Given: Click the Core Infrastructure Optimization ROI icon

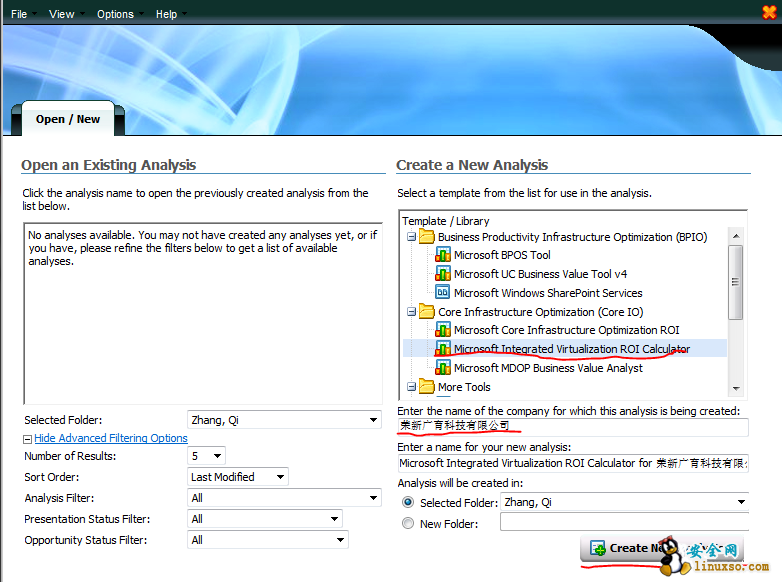Looking at the screenshot, I should [443, 330].
